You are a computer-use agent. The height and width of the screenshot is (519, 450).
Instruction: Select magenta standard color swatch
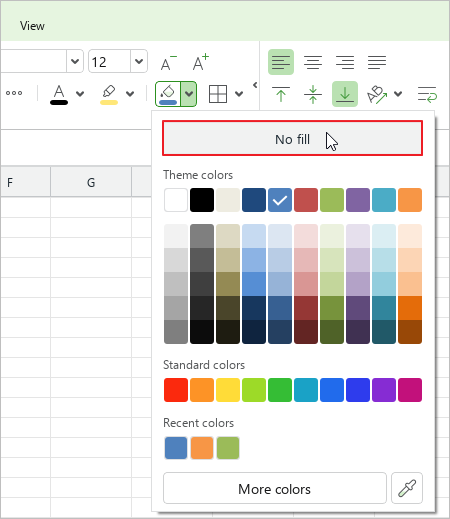[410, 390]
